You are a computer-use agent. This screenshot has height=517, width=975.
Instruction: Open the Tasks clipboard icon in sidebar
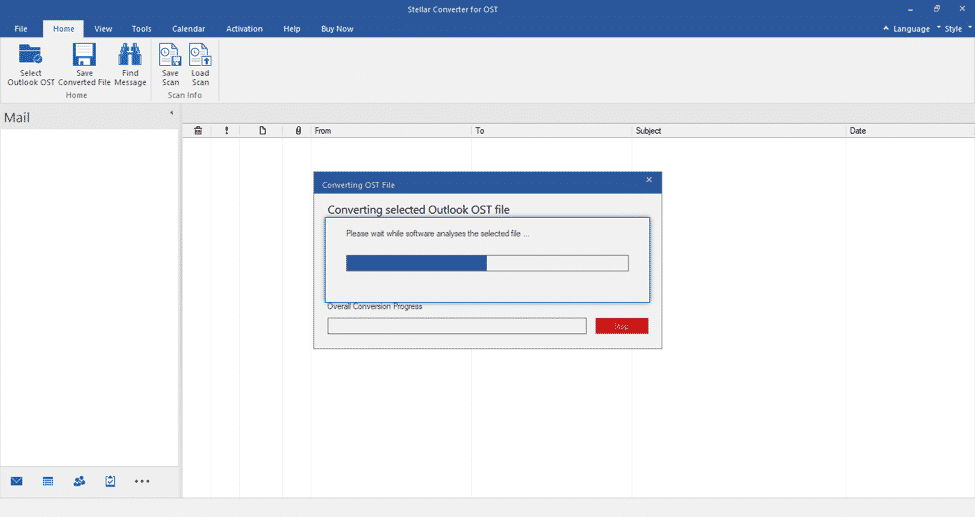click(110, 481)
